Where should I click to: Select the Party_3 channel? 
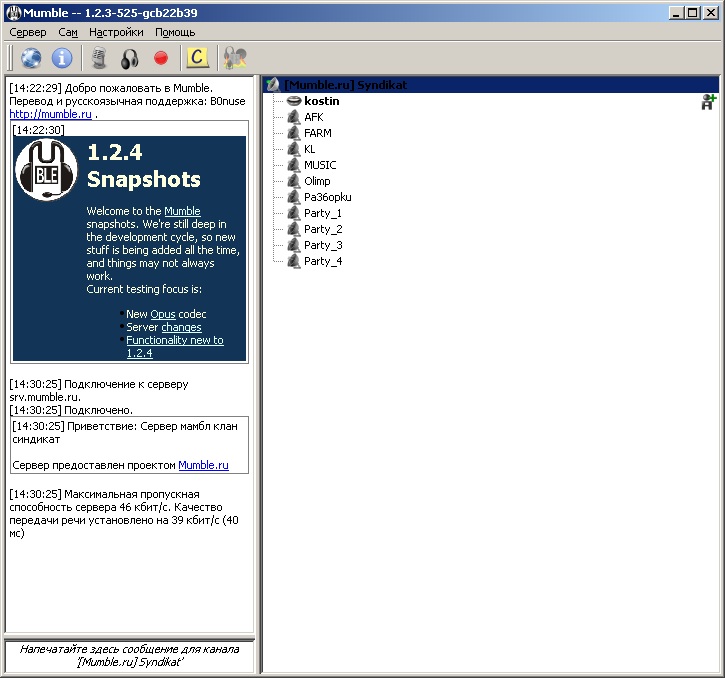point(323,245)
